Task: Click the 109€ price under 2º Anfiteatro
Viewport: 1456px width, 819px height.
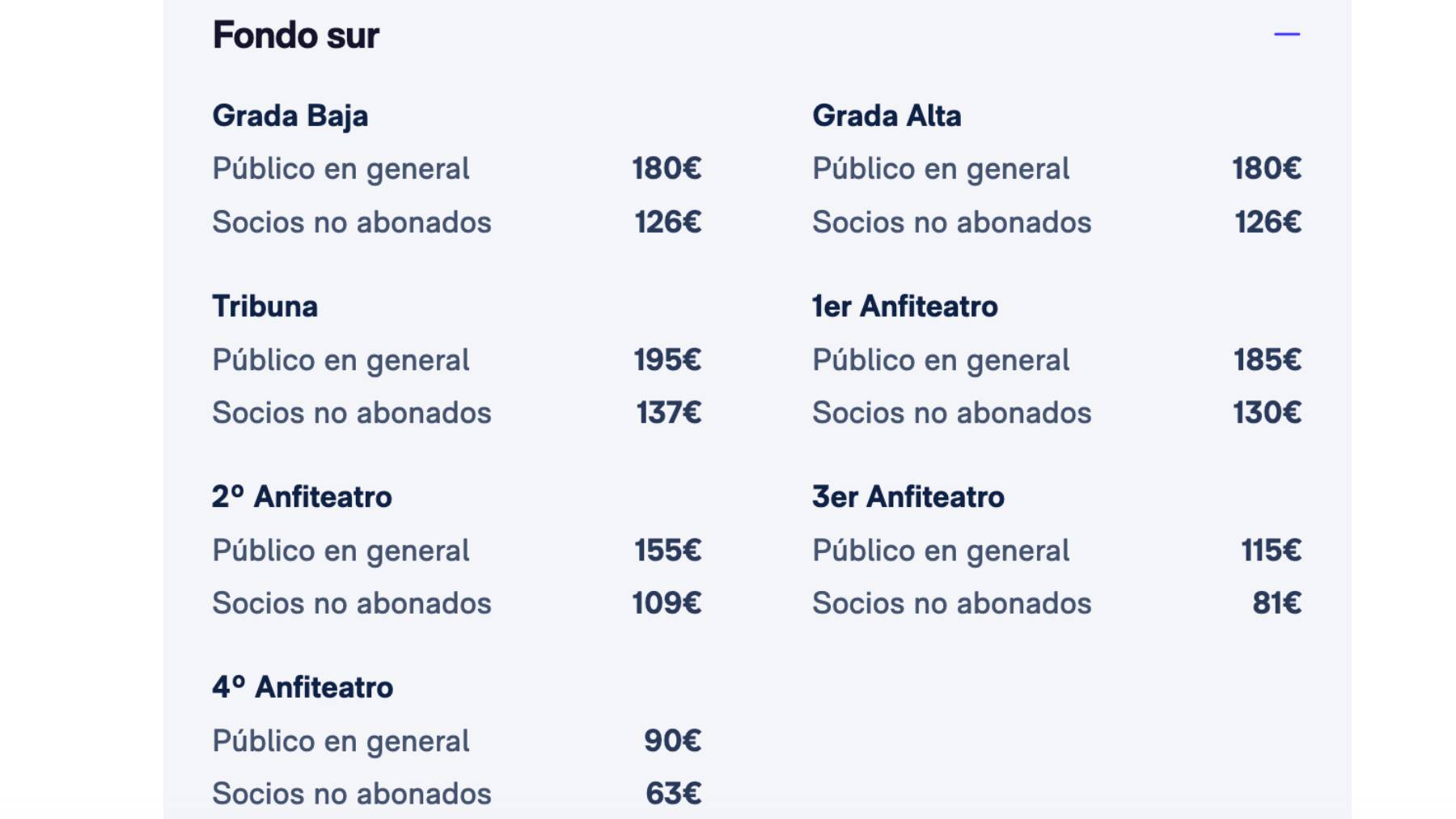Action: 668,602
